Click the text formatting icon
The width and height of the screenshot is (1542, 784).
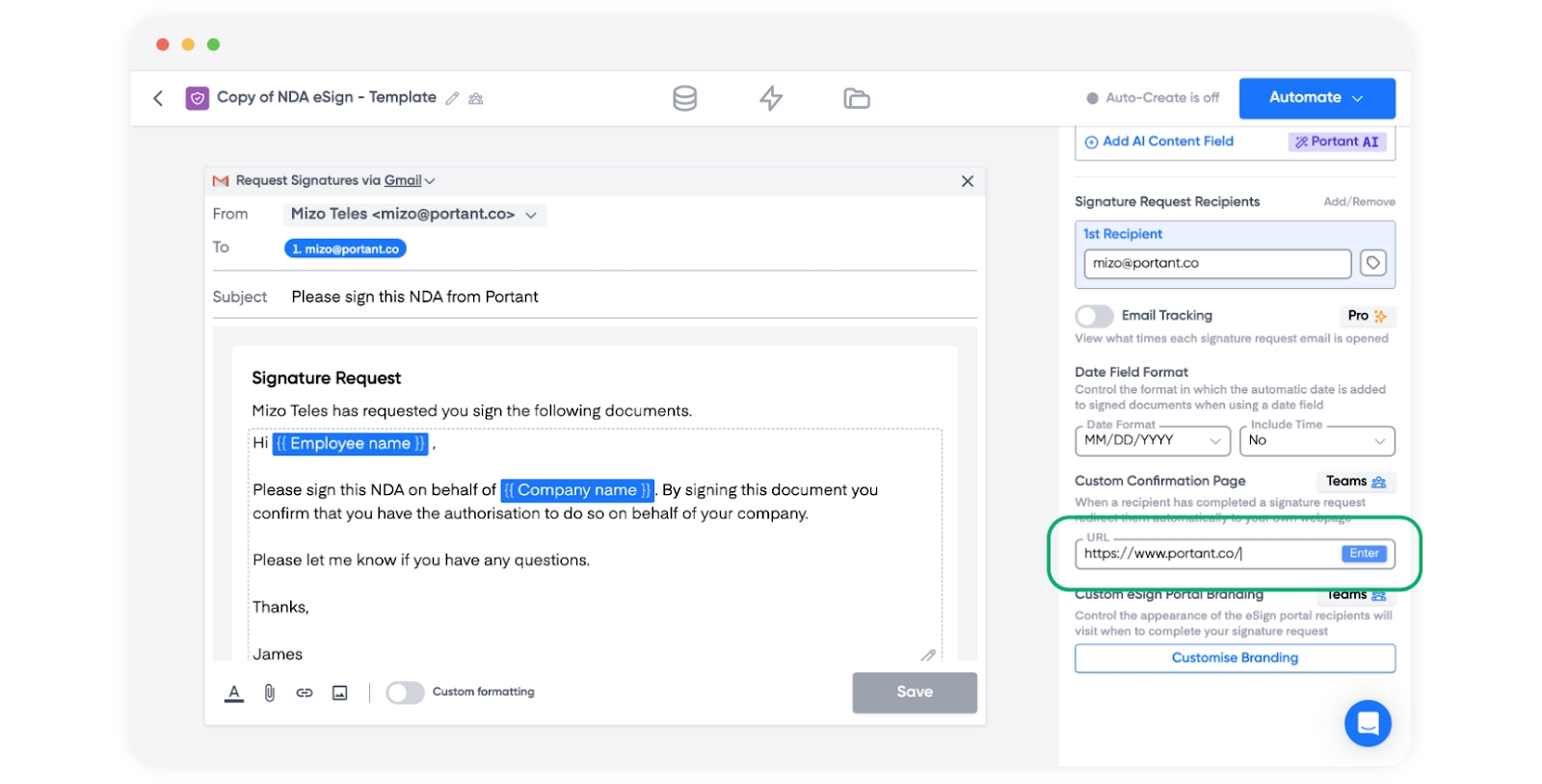point(234,693)
